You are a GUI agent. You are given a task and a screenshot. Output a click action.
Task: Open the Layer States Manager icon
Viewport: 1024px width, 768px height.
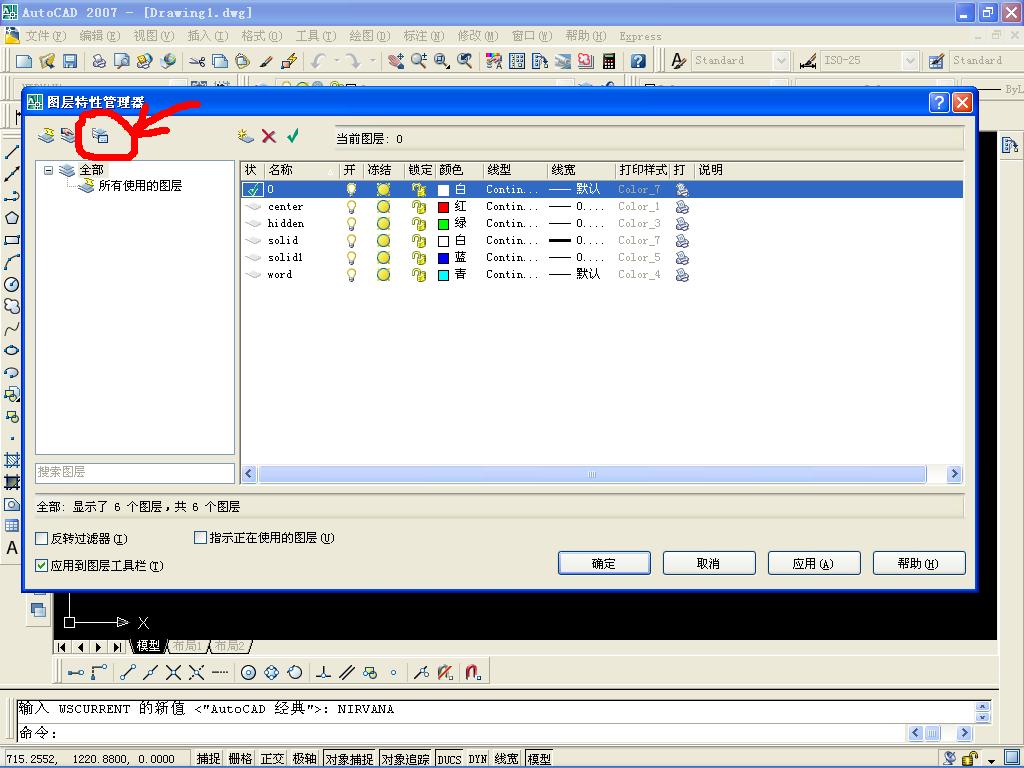coord(100,135)
